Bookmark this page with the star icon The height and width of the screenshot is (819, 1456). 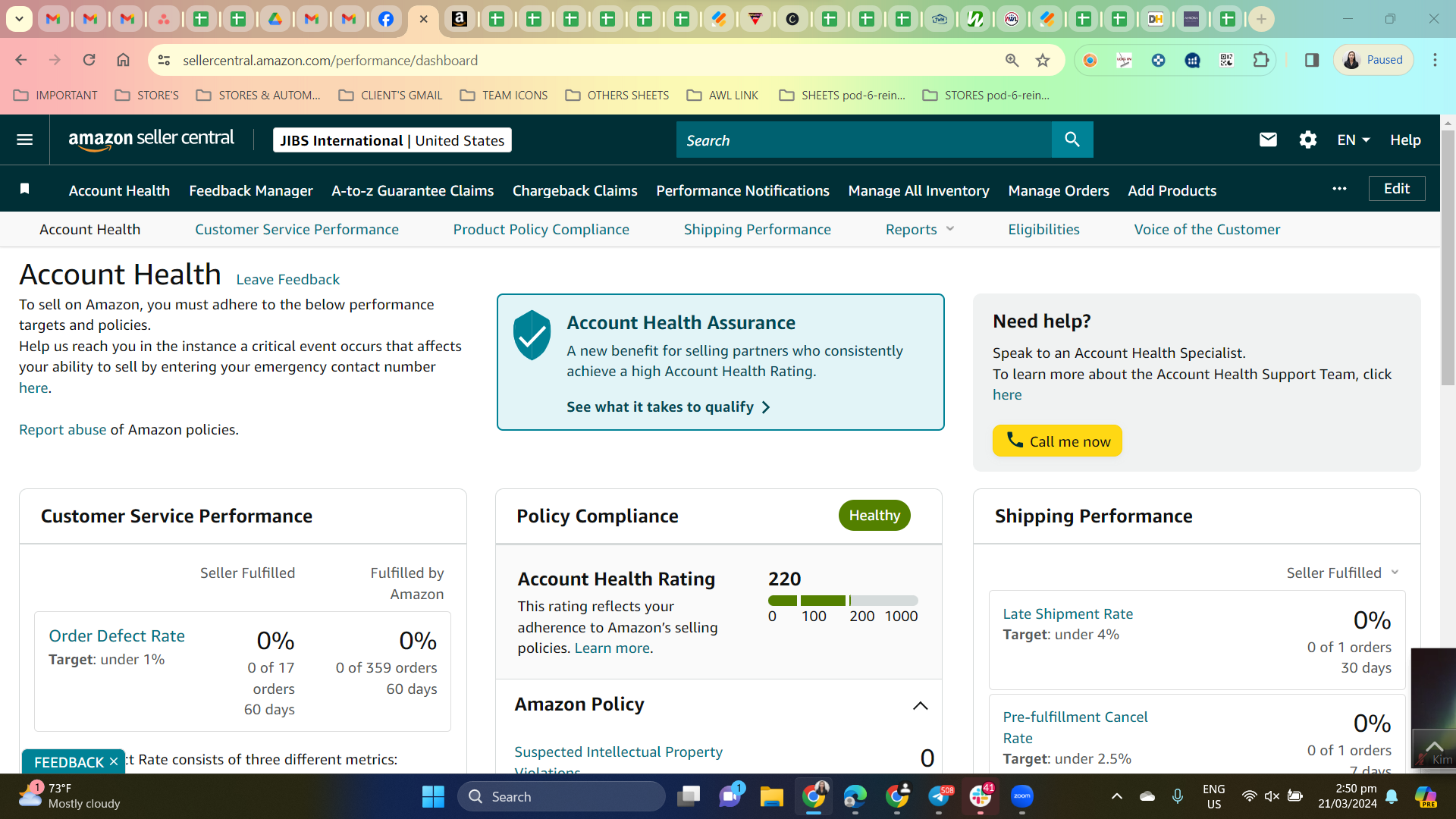pos(1043,60)
